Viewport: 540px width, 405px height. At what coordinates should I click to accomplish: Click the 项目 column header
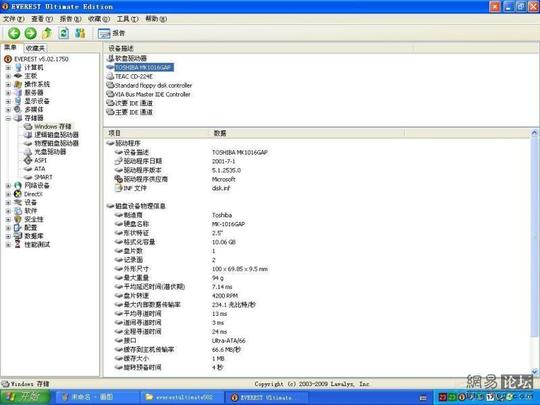click(156, 133)
